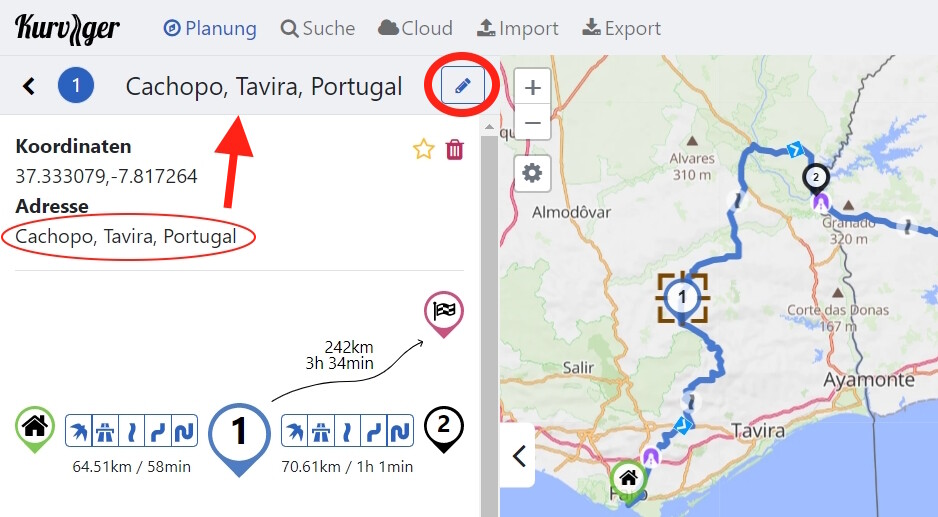Open the Cloud menu
The image size is (938, 517).
[x=415, y=28]
